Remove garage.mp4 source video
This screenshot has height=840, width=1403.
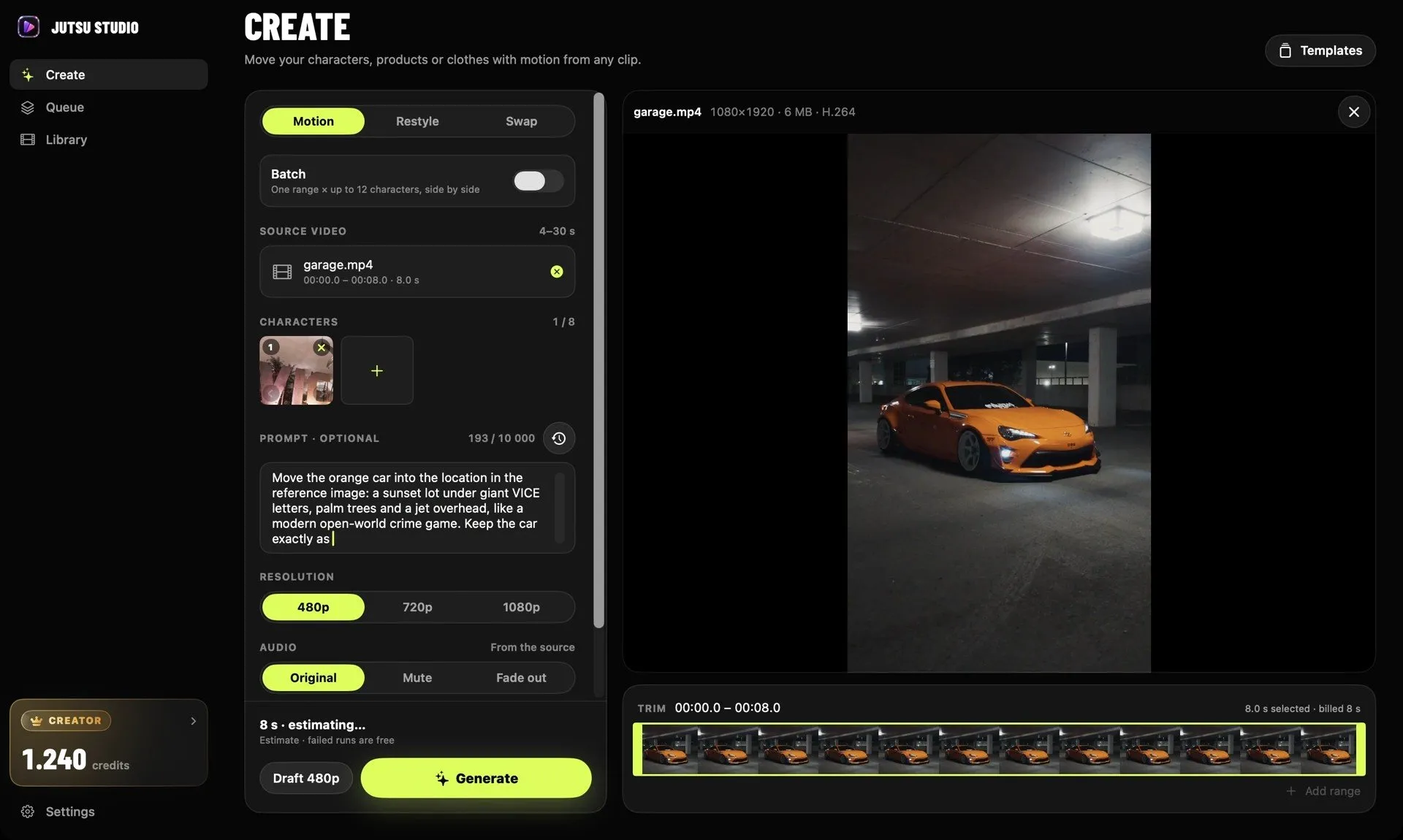click(557, 272)
